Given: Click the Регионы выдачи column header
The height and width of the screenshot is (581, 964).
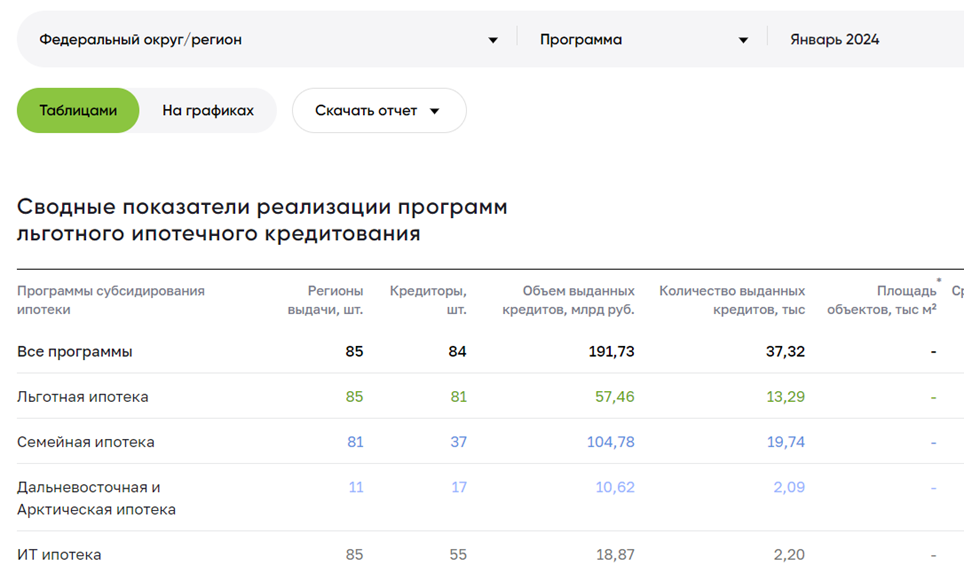Looking at the screenshot, I should (325, 300).
